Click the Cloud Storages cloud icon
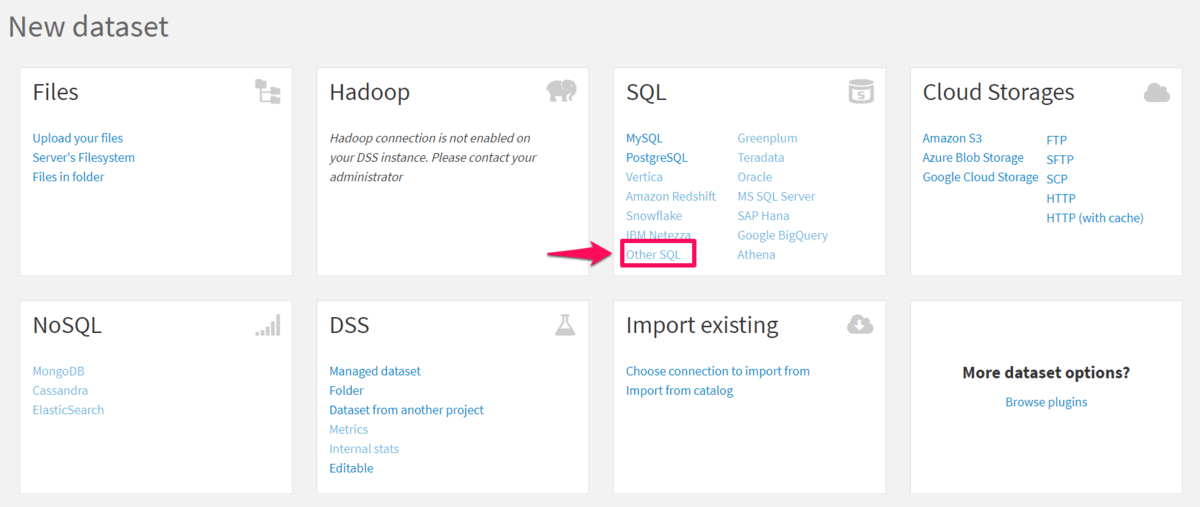This screenshot has height=507, width=1200. click(1157, 93)
